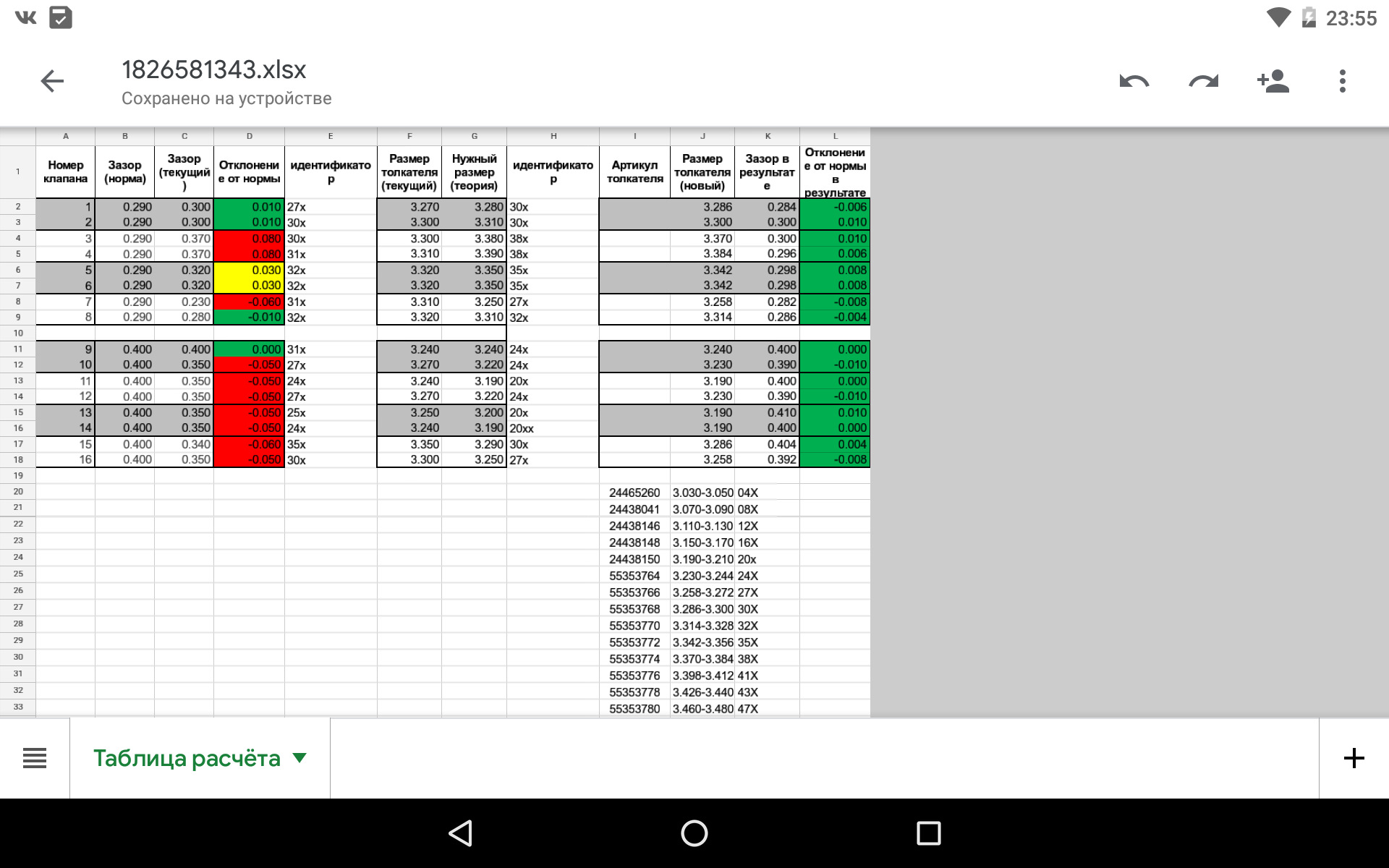Select cell 20xx in column H
This screenshot has width=1389, height=868.
point(553,428)
